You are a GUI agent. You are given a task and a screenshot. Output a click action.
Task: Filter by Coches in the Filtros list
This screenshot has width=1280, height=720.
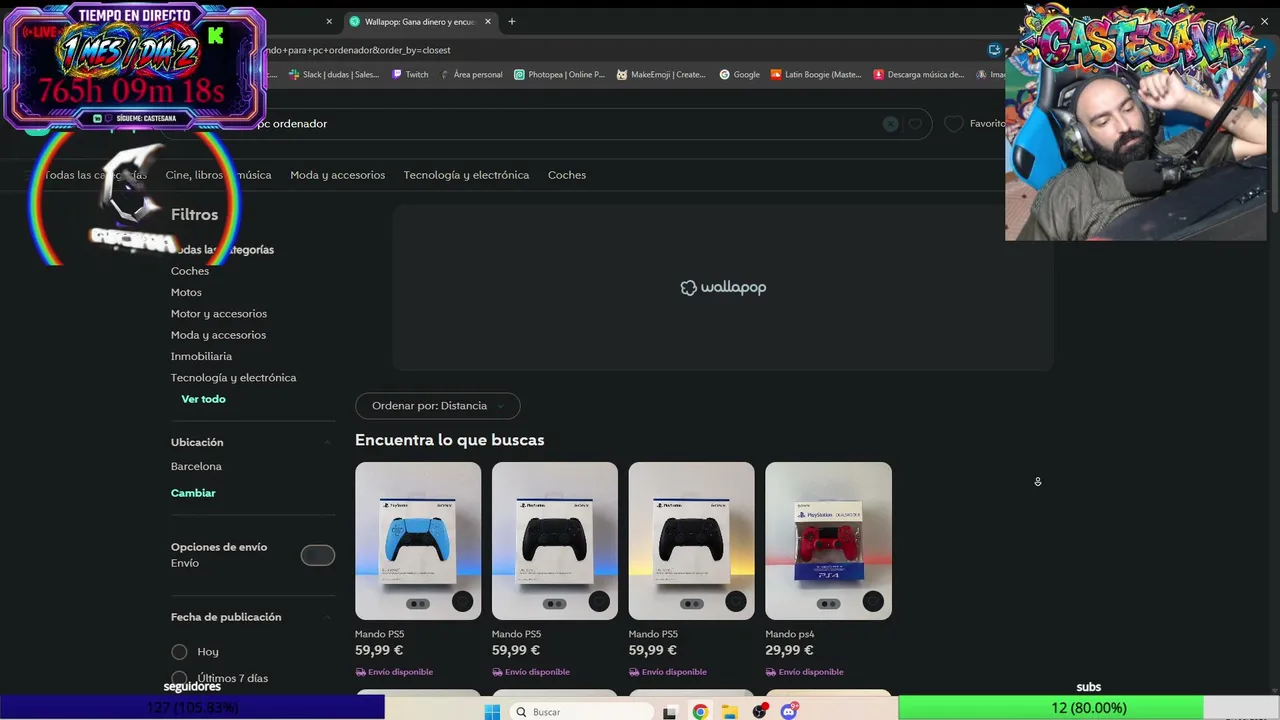click(x=190, y=271)
